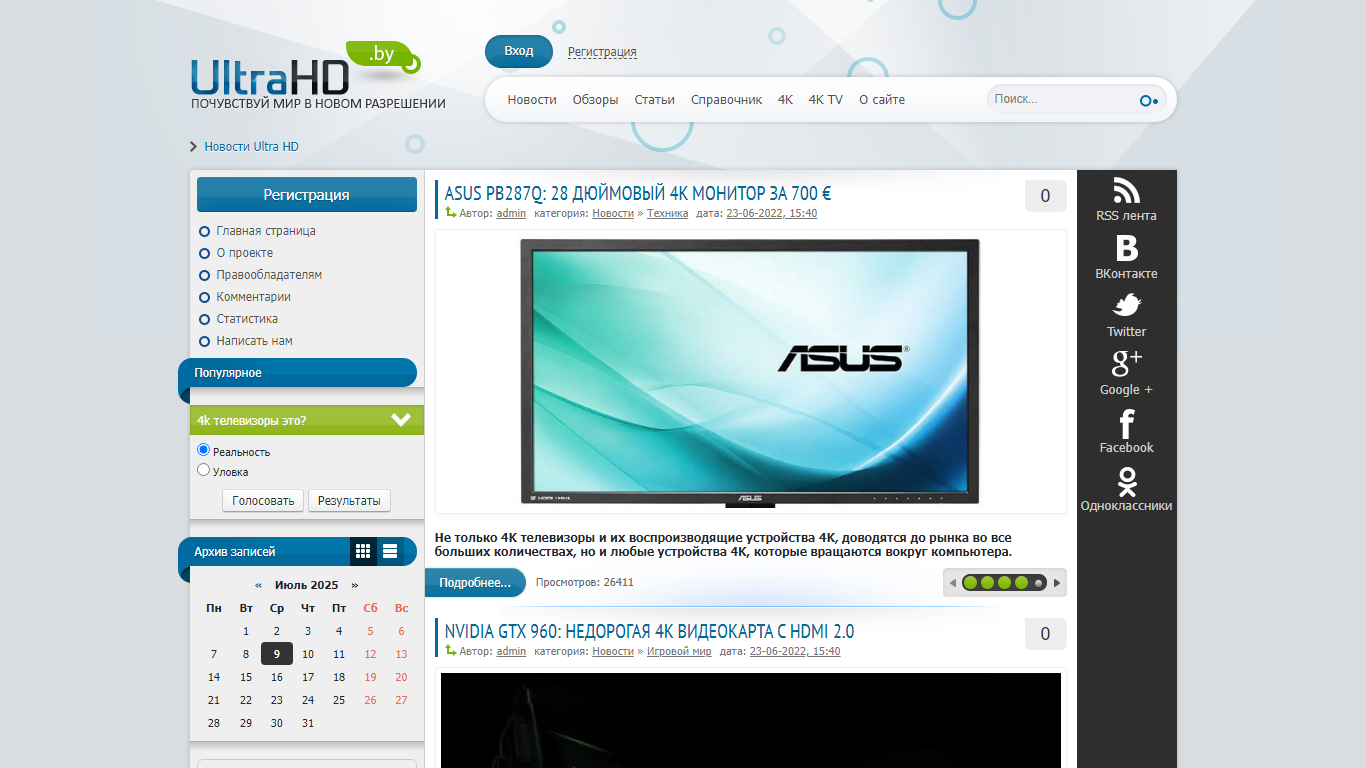The width and height of the screenshot is (1366, 768).
Task: Open the Facebook icon
Action: click(x=1126, y=423)
